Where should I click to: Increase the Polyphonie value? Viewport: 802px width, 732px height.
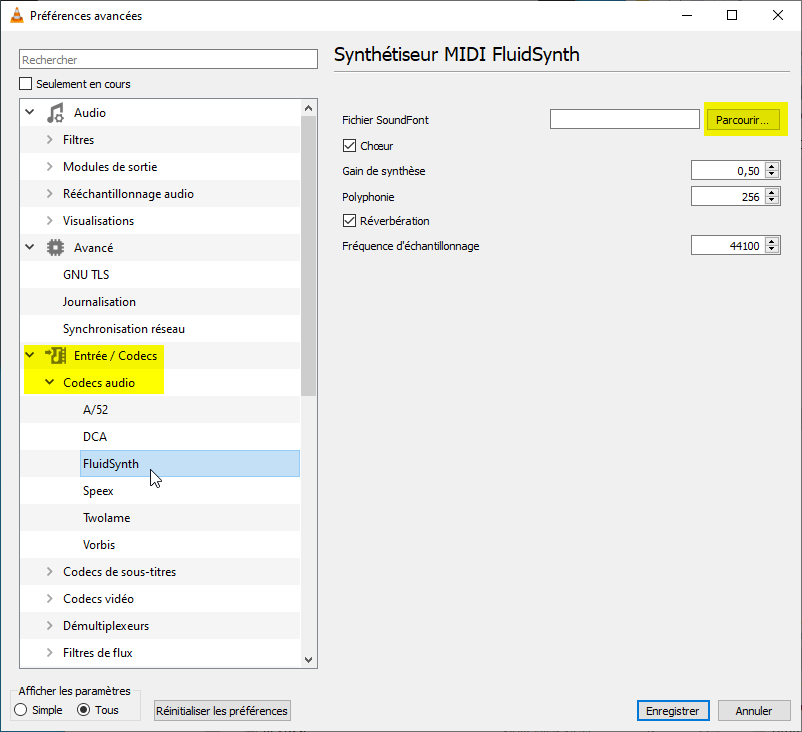pyautogui.click(x=772, y=192)
